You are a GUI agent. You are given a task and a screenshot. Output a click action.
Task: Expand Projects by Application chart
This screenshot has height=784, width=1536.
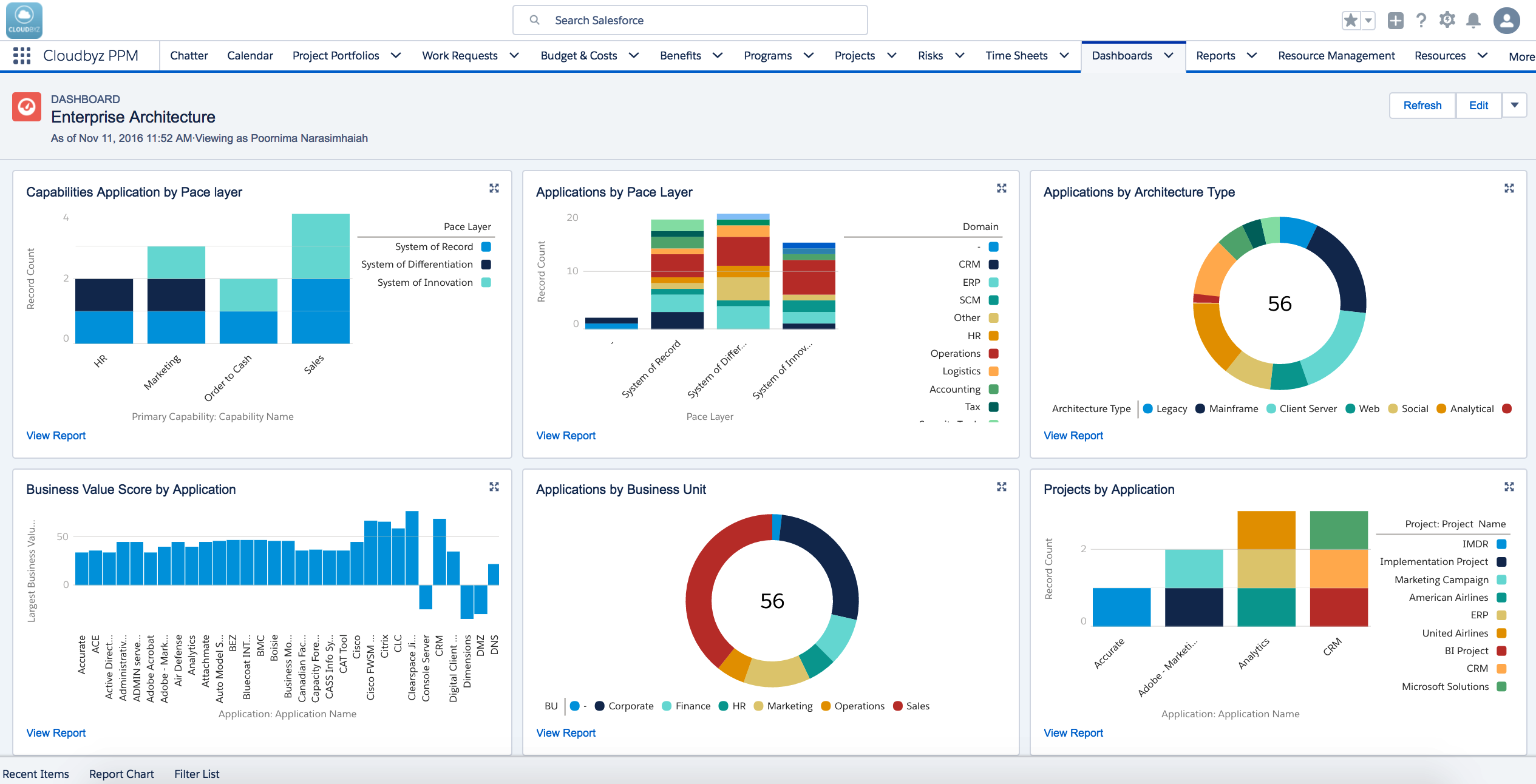pos(1509,487)
